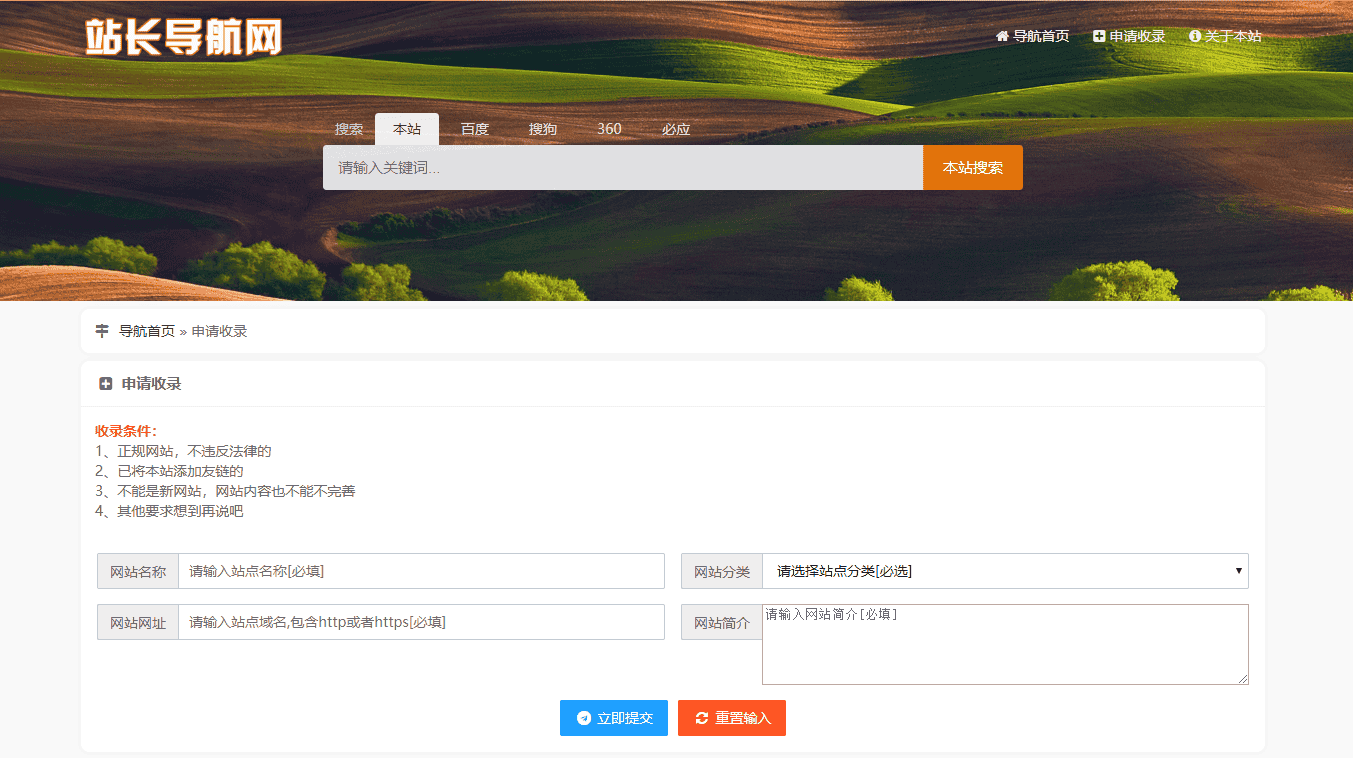Click the 站长导航网 site logo
This screenshot has height=758, width=1353.
183,37
